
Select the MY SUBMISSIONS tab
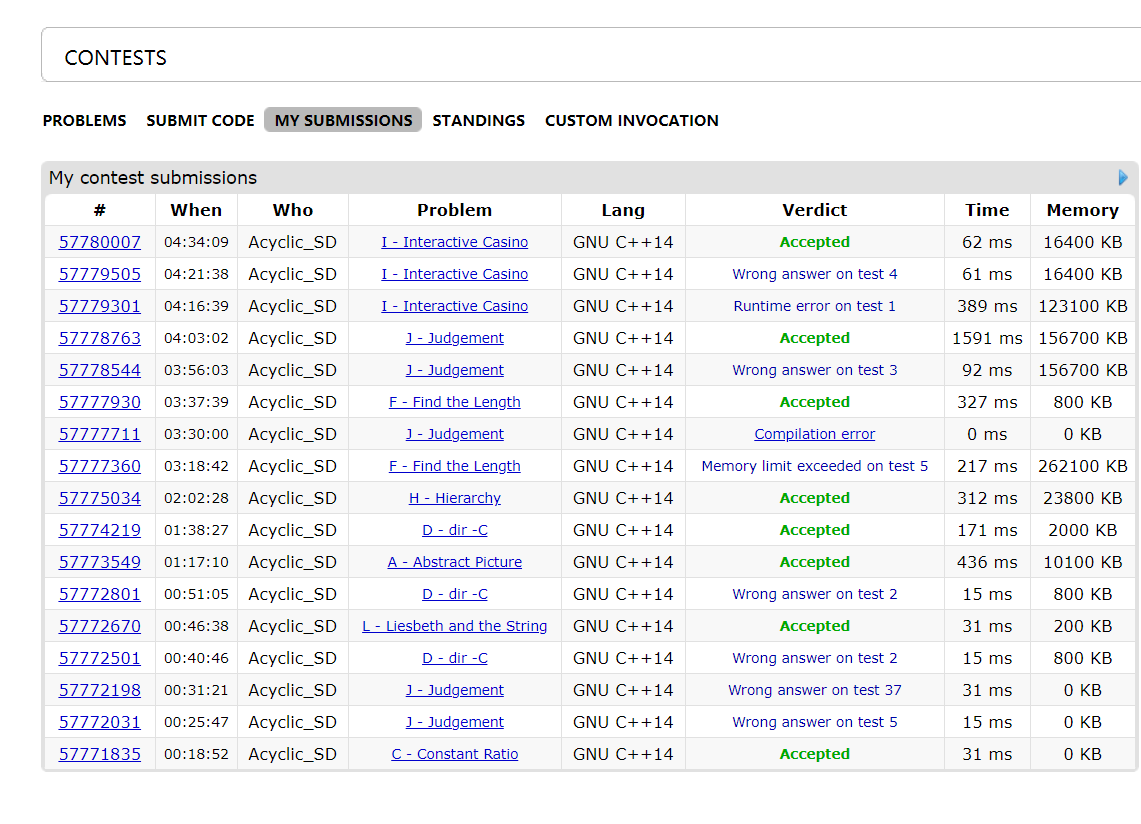click(343, 120)
